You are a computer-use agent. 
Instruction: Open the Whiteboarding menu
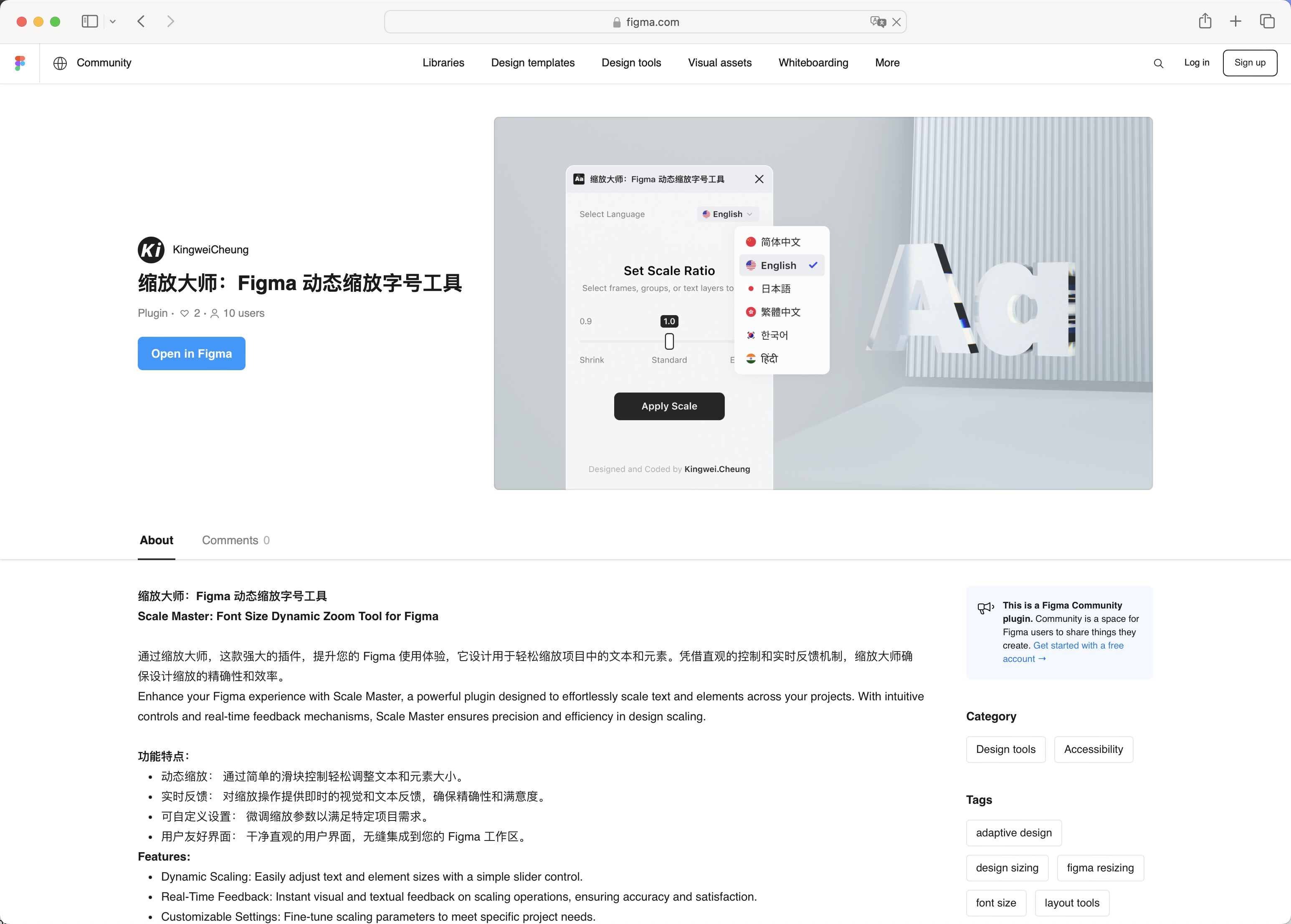click(x=813, y=63)
